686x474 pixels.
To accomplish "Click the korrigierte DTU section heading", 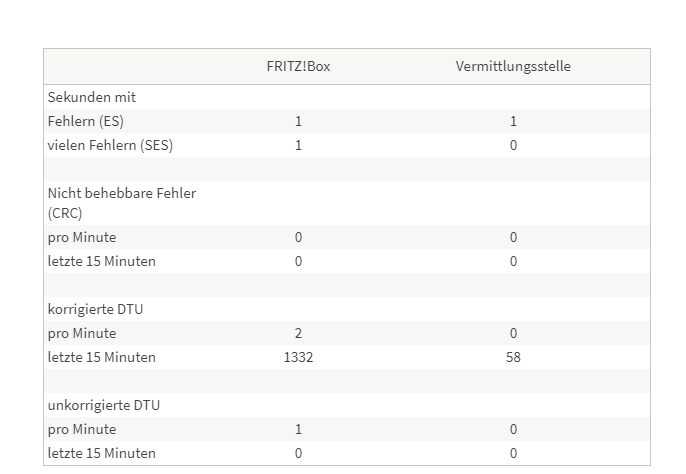I will click(x=95, y=309).
